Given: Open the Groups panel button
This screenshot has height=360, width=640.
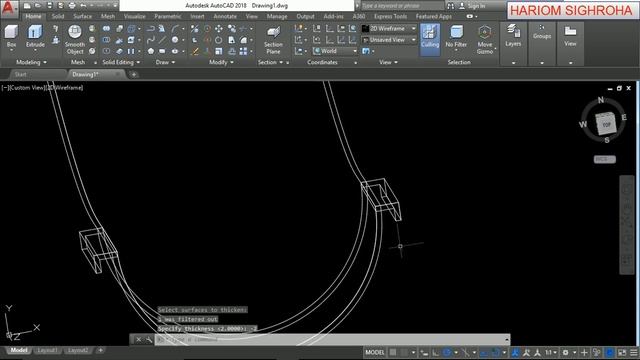Looking at the screenshot, I should pos(542,32).
